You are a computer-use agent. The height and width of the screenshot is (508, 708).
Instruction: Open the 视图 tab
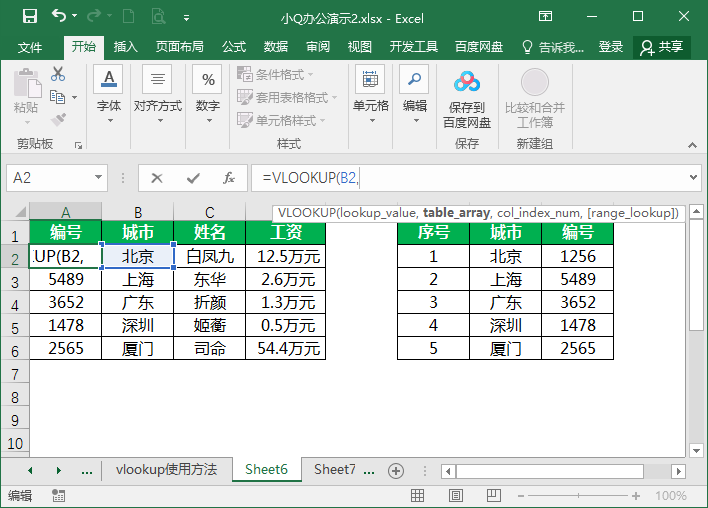[x=359, y=47]
